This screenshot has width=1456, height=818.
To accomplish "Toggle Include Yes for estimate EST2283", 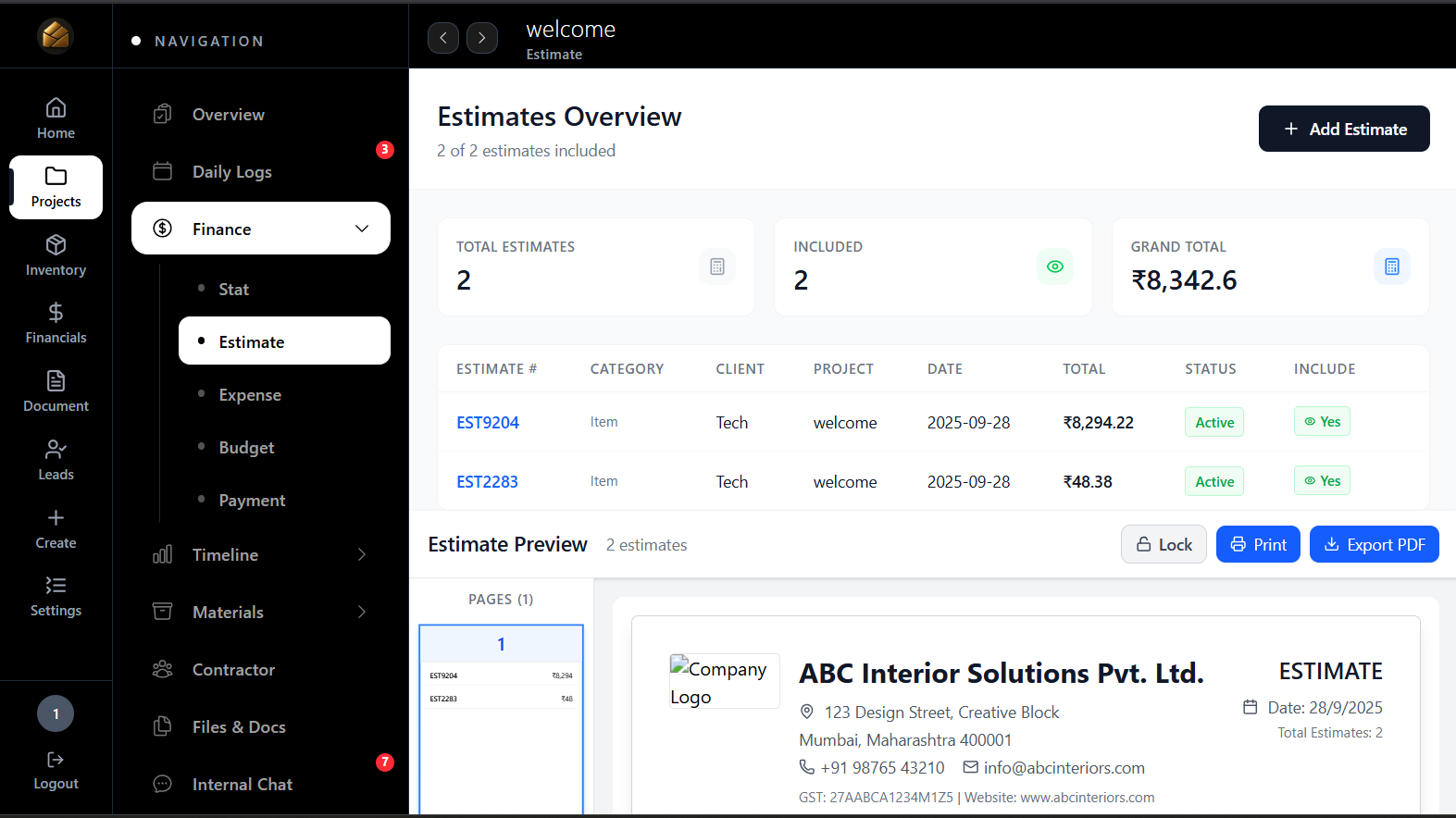I will pos(1322,481).
